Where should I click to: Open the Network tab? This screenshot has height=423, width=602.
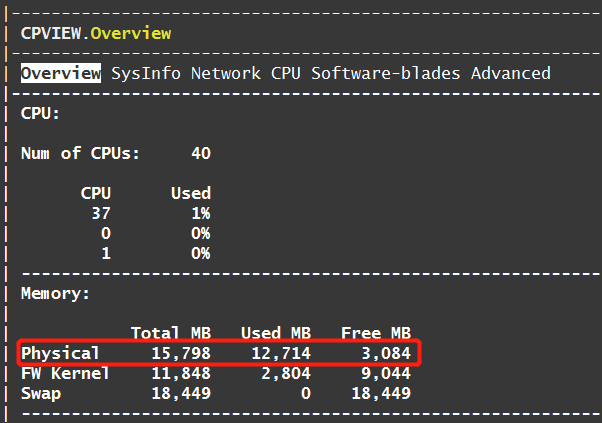click(x=226, y=73)
